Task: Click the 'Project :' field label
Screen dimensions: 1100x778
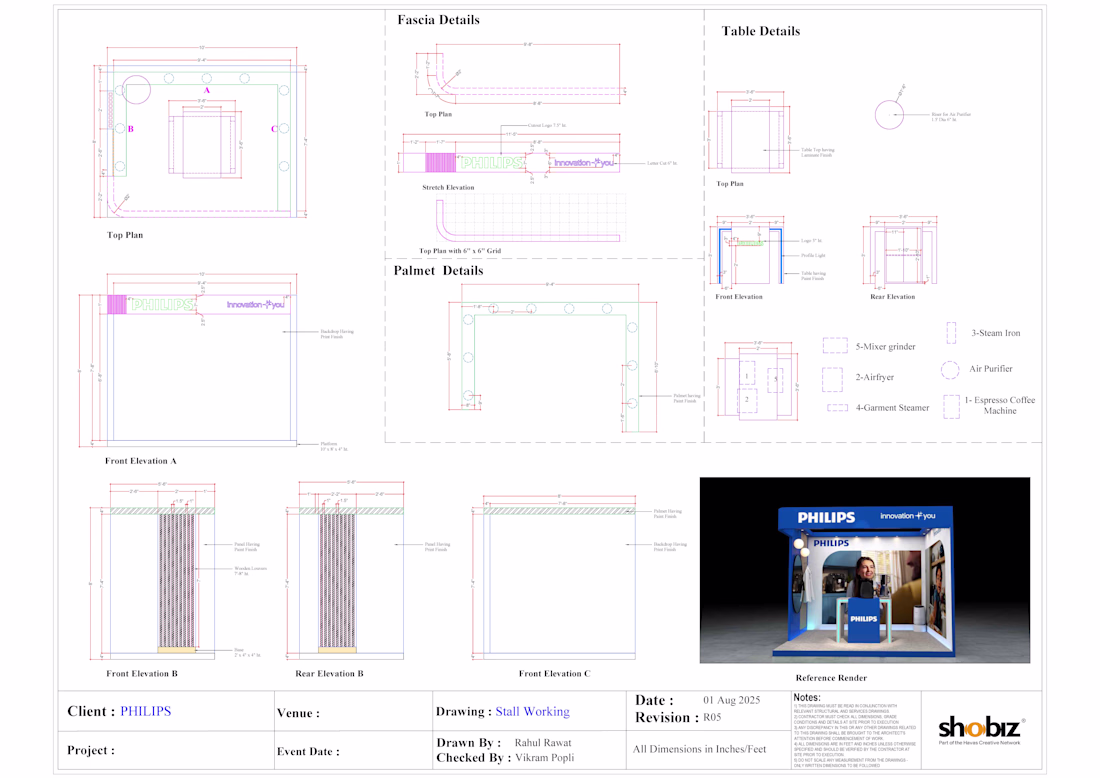Action: click(x=90, y=751)
